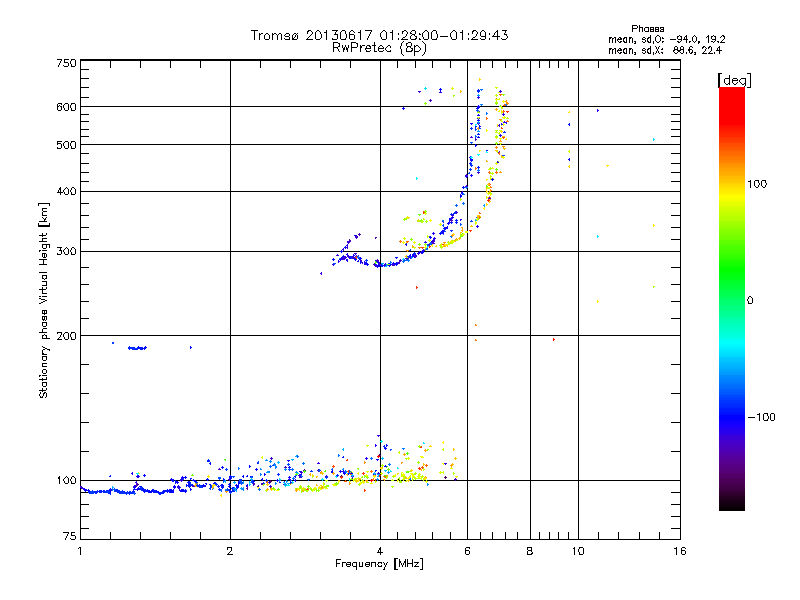The image size is (800, 600).
Task: Click the 4 MHz x-axis tick label
Action: [380, 551]
